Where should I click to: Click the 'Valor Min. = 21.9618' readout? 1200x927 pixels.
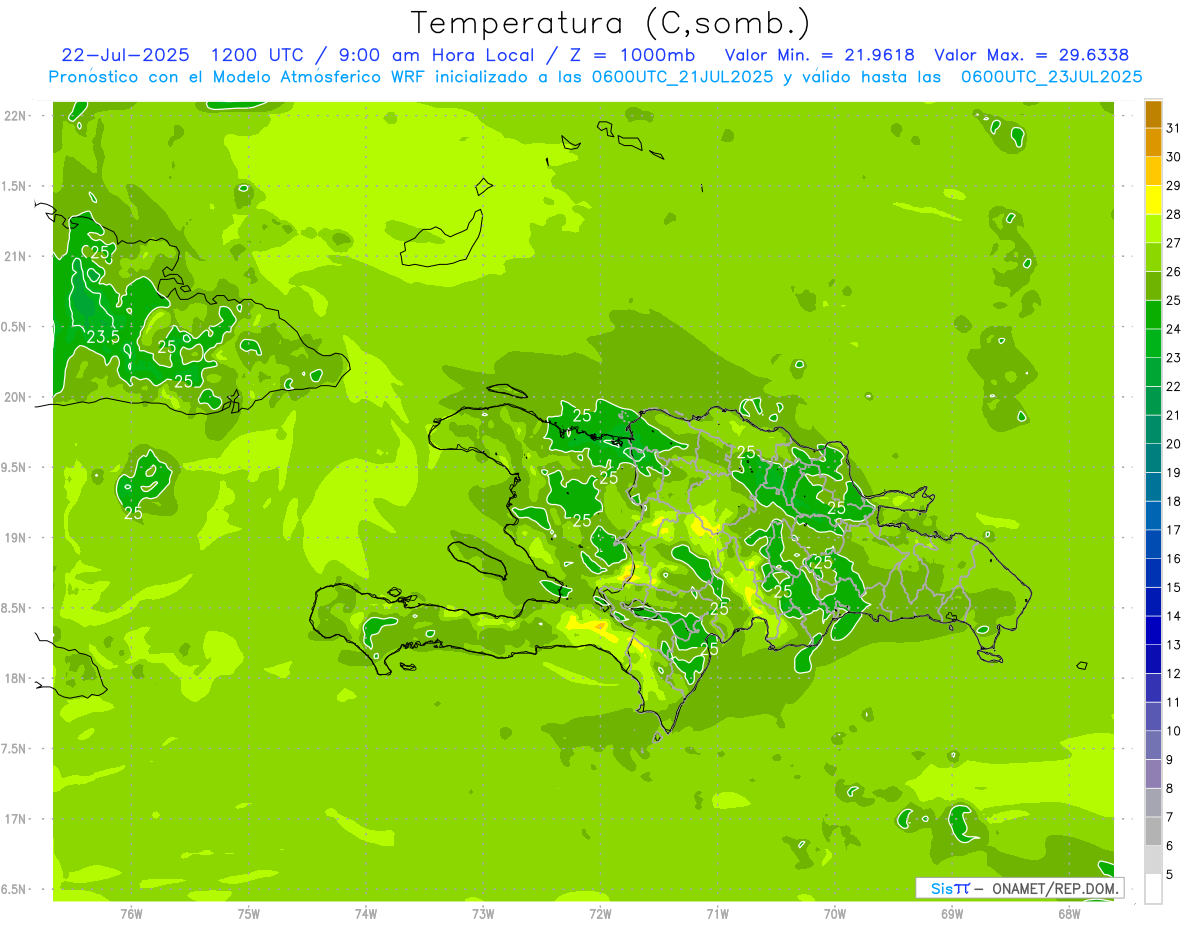[x=819, y=55]
